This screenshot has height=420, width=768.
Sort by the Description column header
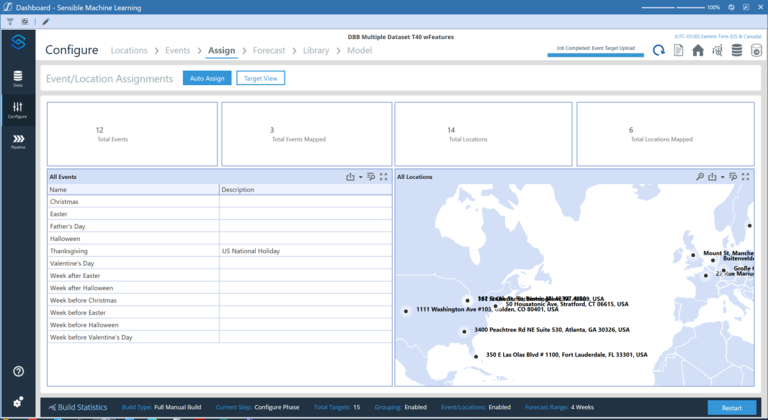(x=306, y=190)
